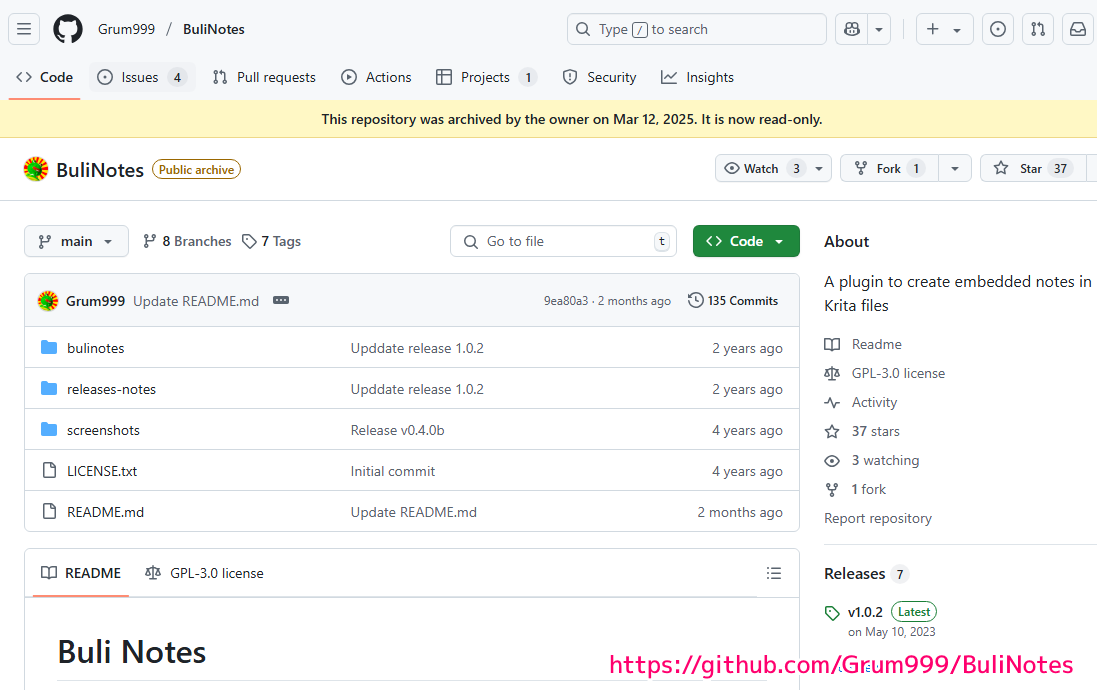Switch to the Insights tab

(698, 77)
